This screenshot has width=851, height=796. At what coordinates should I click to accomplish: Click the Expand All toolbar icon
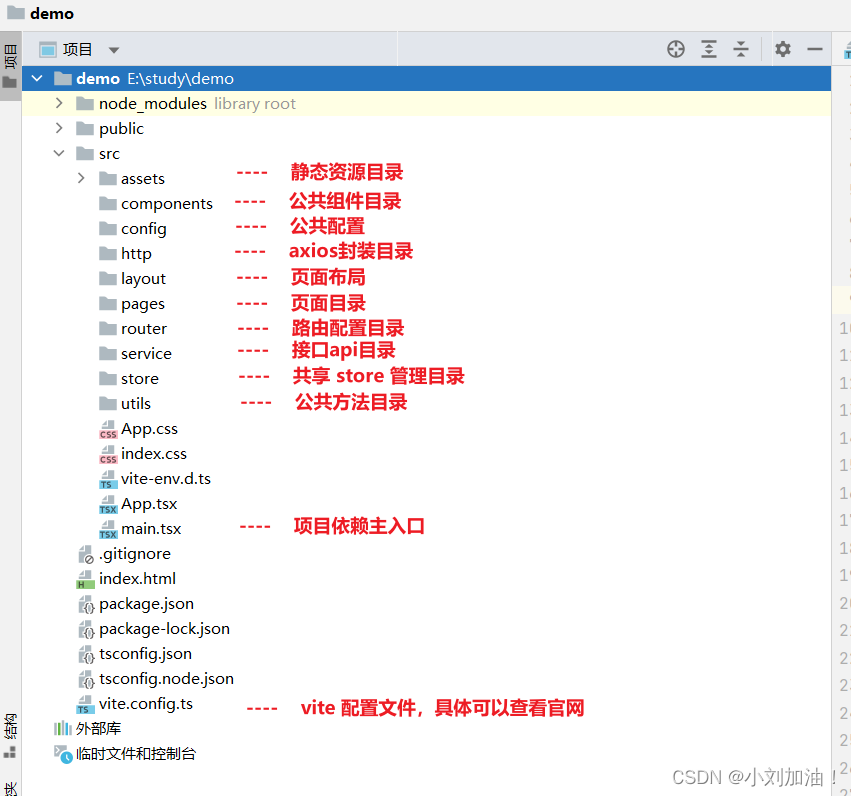tap(709, 48)
